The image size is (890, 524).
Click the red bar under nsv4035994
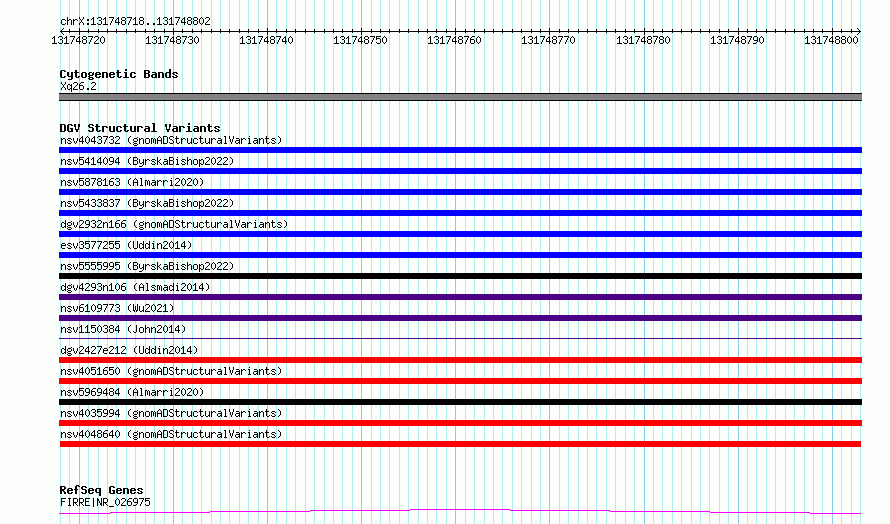(460, 423)
